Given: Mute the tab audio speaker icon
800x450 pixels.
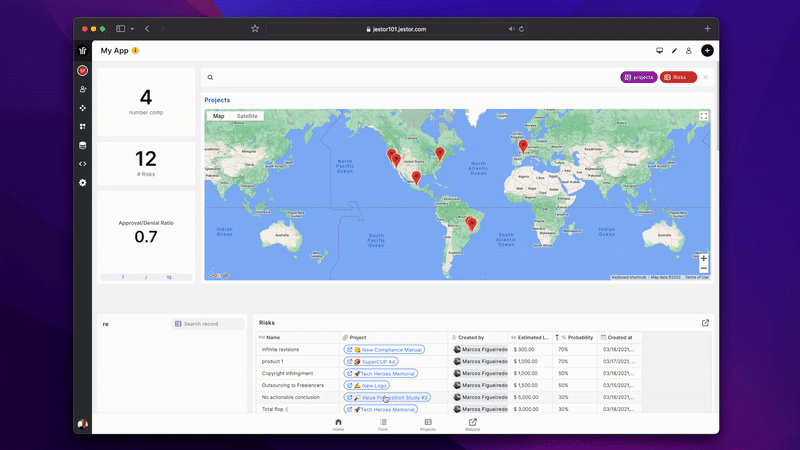Looking at the screenshot, I should [511, 29].
